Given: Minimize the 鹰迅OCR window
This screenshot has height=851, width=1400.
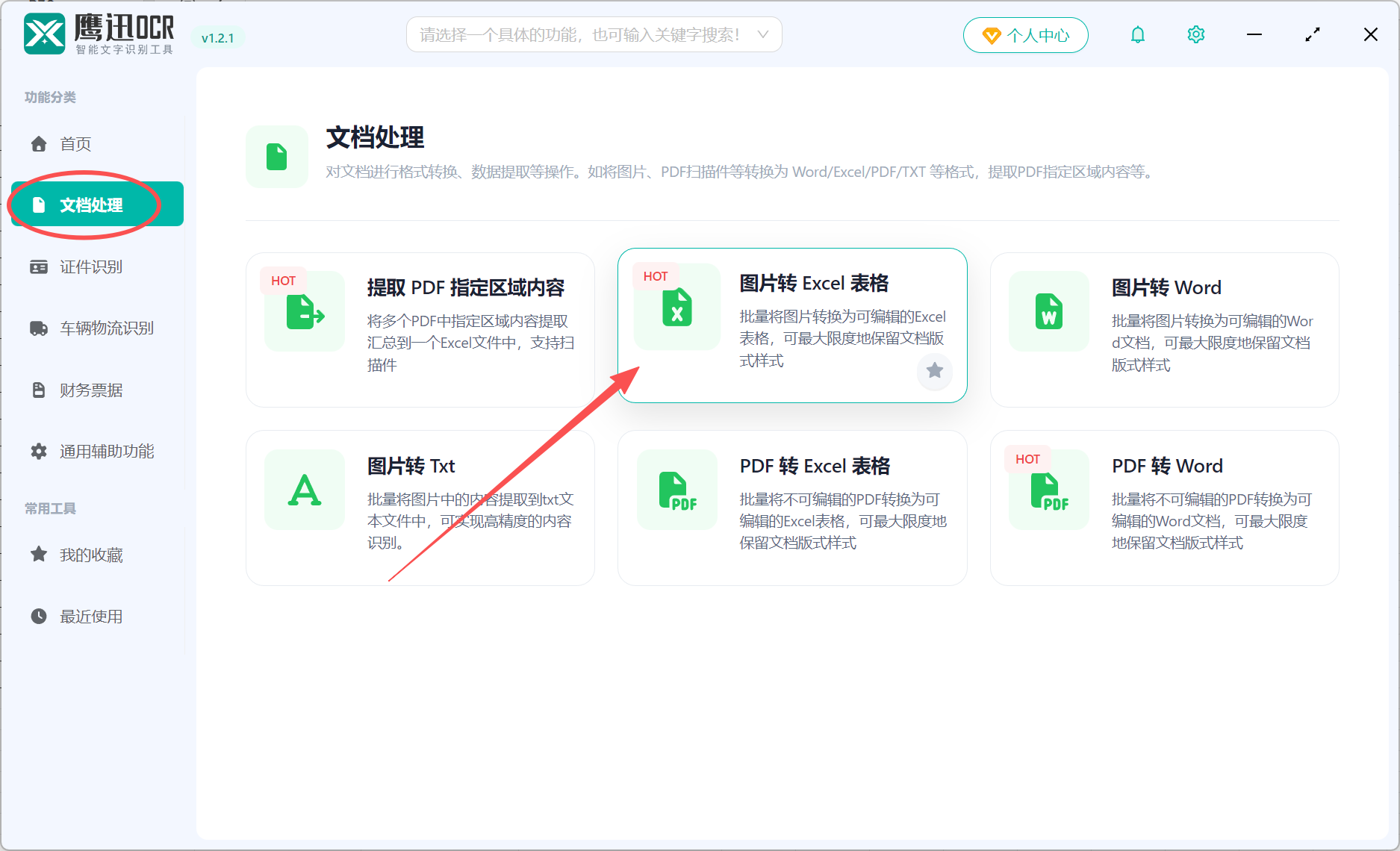Looking at the screenshot, I should [x=1254, y=35].
